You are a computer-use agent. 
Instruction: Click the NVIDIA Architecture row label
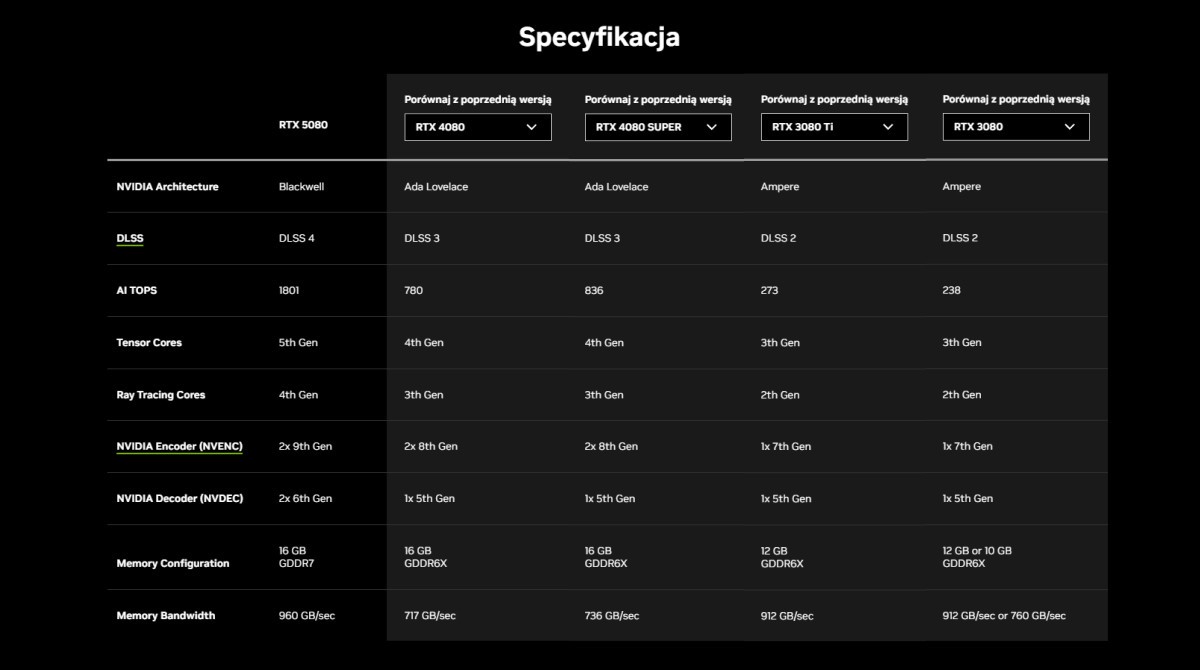point(167,186)
